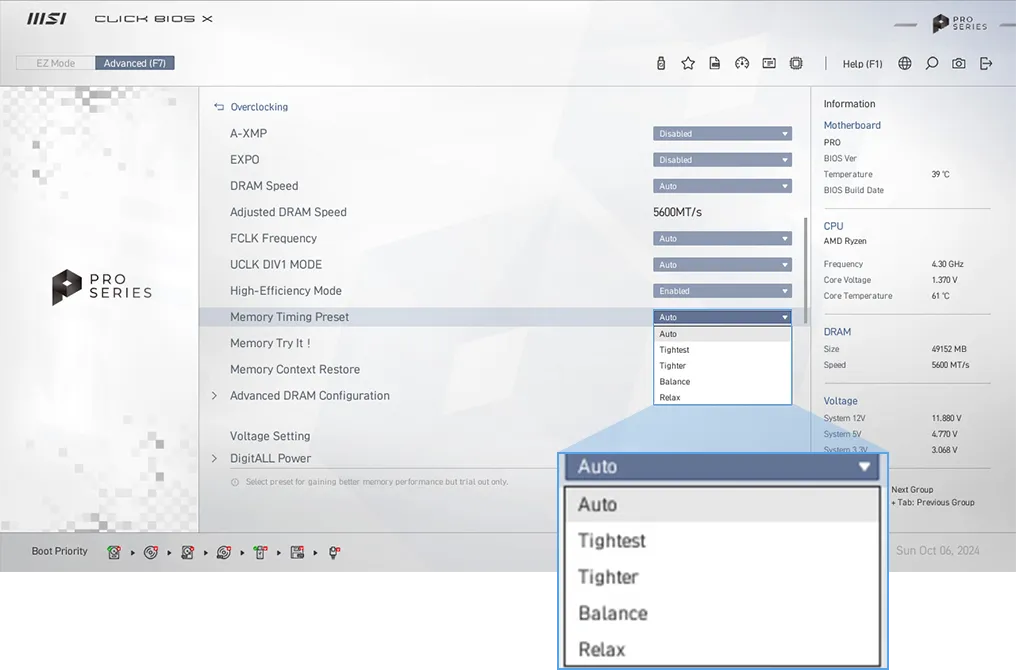Click the exit door-arrow icon
This screenshot has height=670, width=1016.
point(986,64)
